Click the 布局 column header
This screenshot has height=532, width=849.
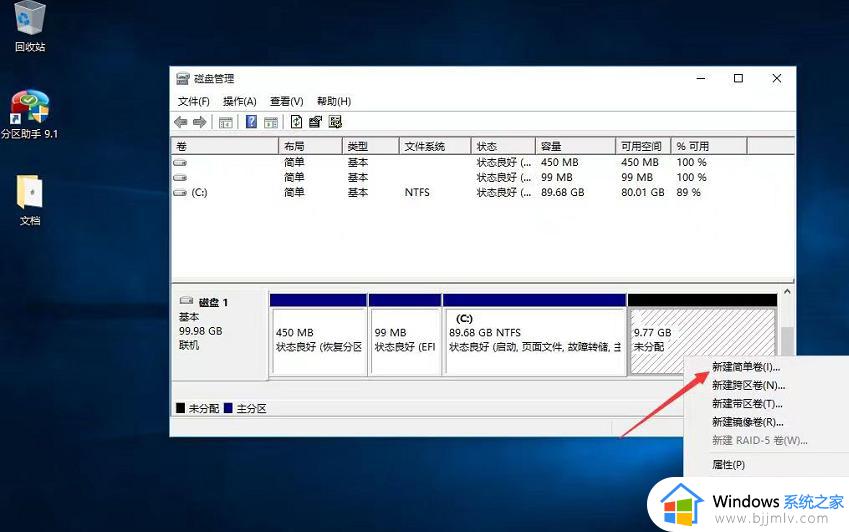[310, 146]
